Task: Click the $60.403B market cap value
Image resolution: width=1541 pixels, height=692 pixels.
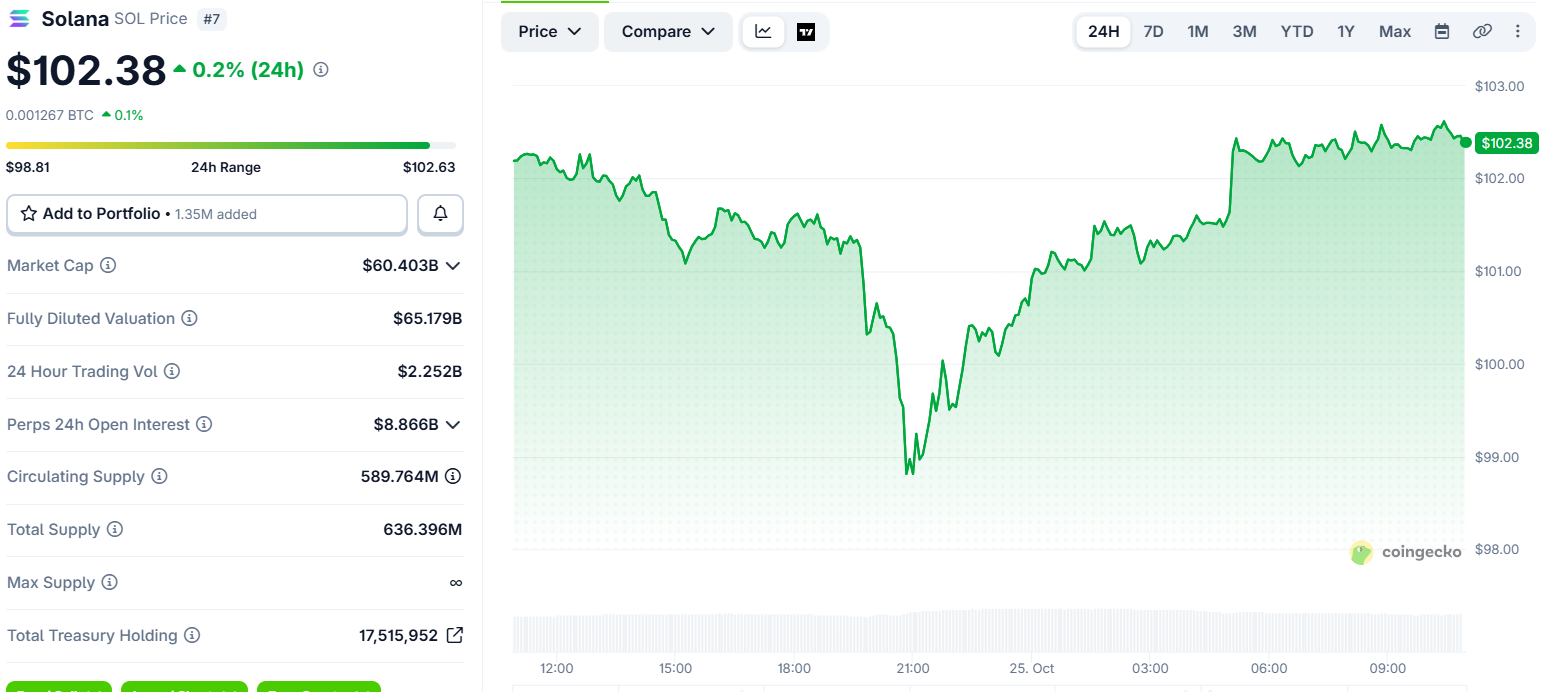Action: pos(401,266)
